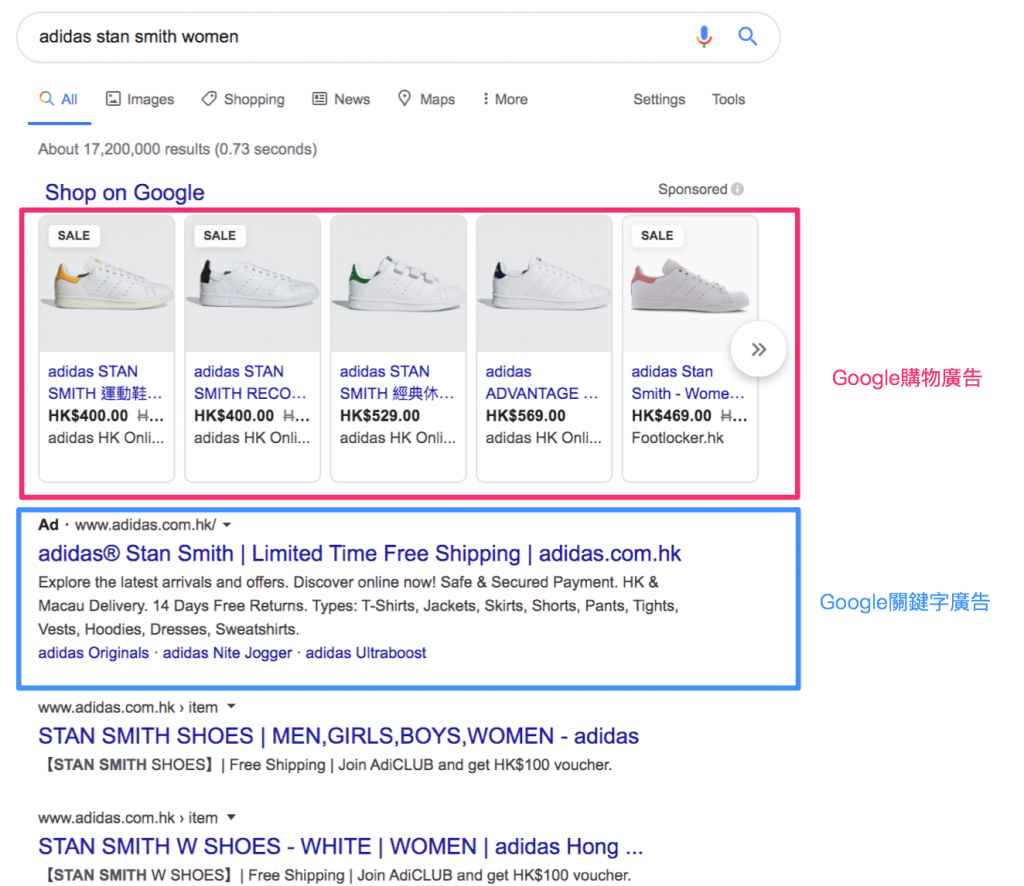The height and width of the screenshot is (886, 1024).
Task: Click the HK$569.00 price
Action: 526,416
